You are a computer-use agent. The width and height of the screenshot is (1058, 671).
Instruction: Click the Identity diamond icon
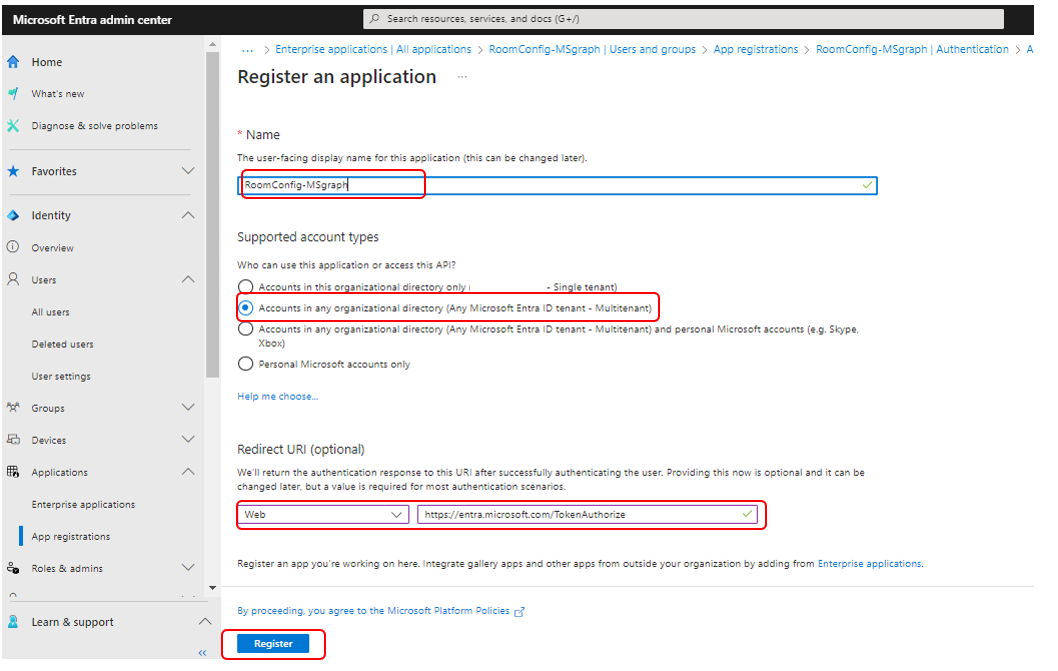[x=13, y=215]
